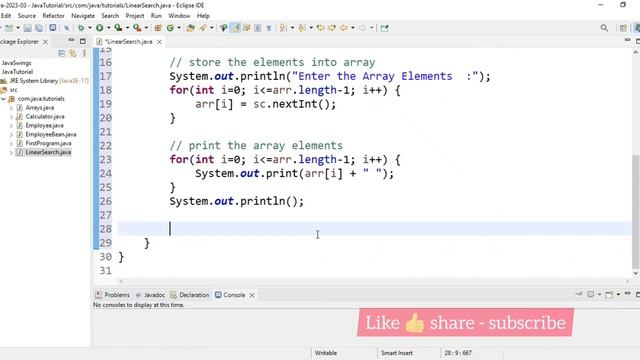Switch to the Javadoc tab
The image size is (640, 360).
pyautogui.click(x=150, y=295)
